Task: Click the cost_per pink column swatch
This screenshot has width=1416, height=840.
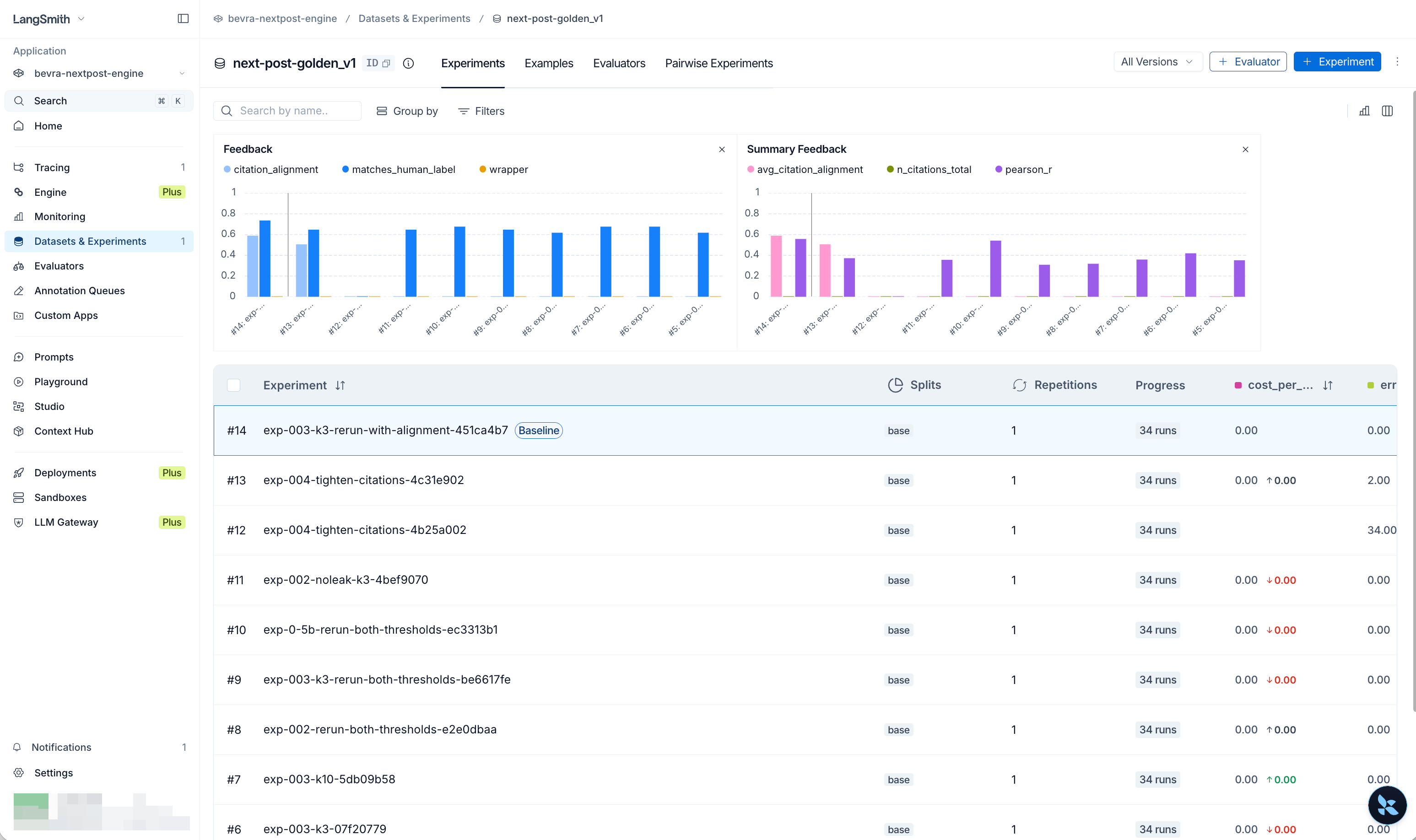Action: point(1238,386)
